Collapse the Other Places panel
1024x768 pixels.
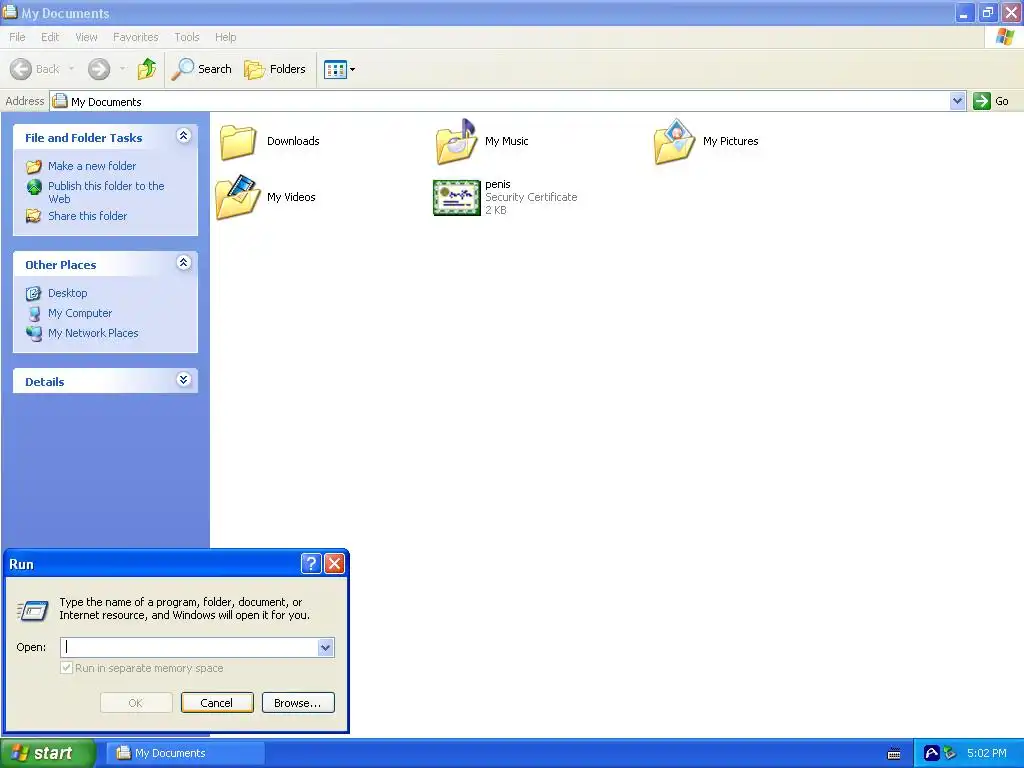[184, 263]
